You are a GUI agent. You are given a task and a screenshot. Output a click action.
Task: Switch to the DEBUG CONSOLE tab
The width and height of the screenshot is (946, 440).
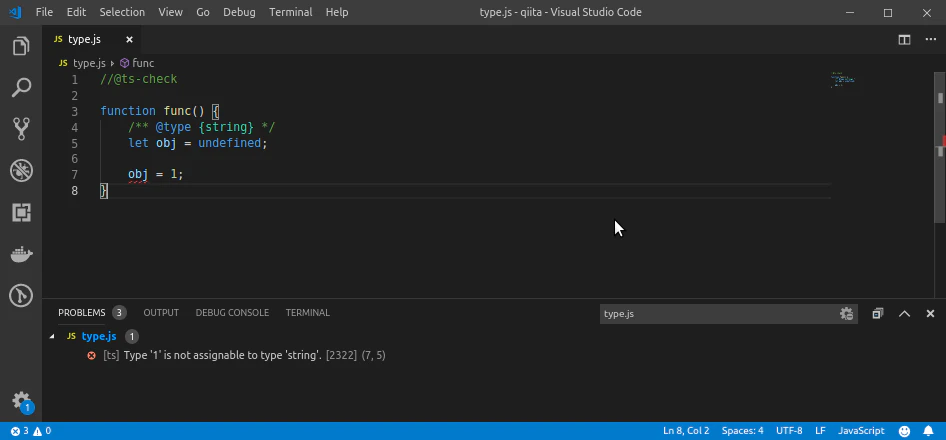[x=232, y=313]
